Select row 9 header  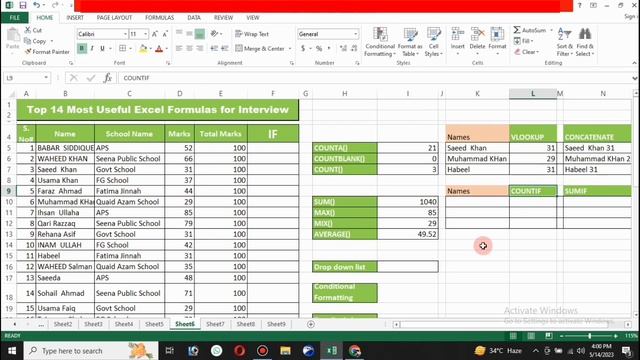[9, 191]
